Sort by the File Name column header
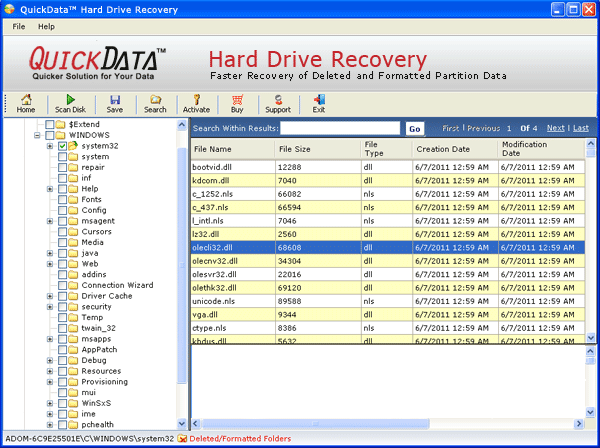 click(233, 149)
